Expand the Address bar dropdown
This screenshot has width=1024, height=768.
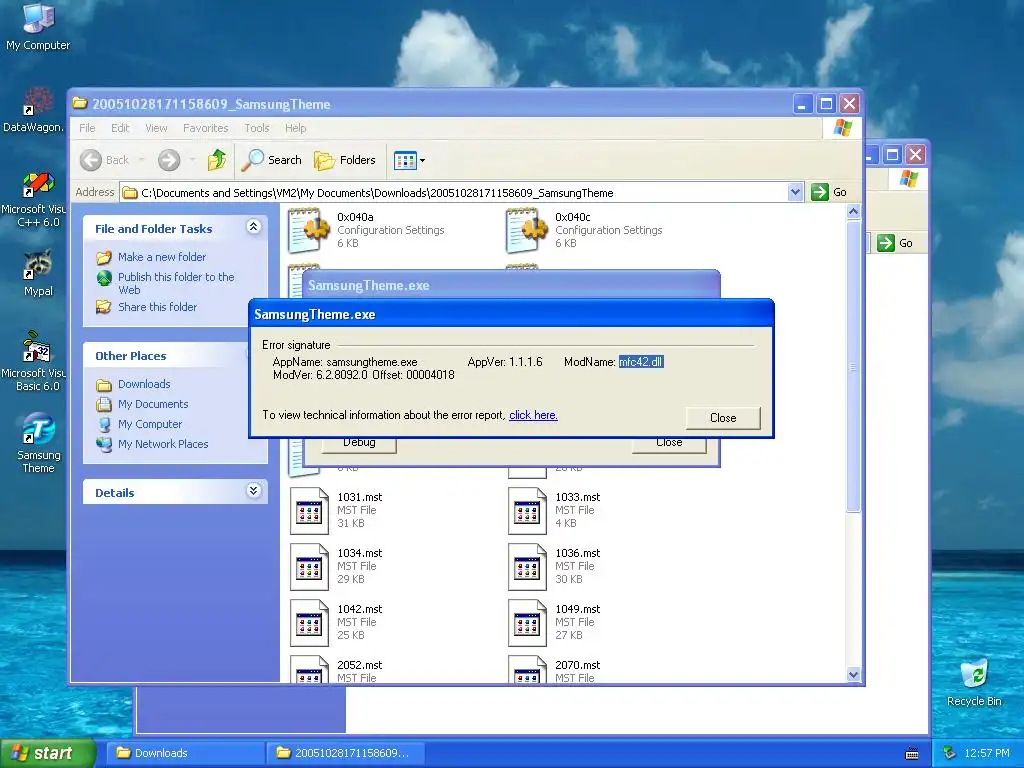795,192
